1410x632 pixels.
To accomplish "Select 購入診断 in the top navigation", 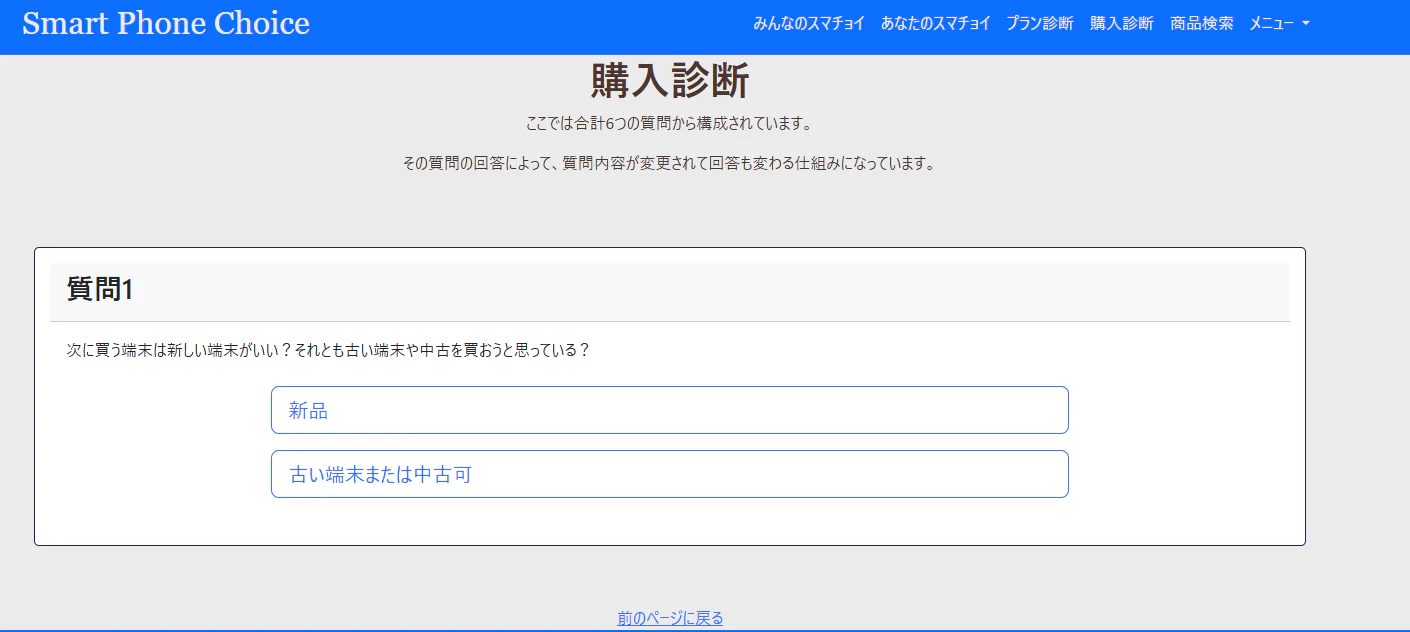I will (1122, 23).
